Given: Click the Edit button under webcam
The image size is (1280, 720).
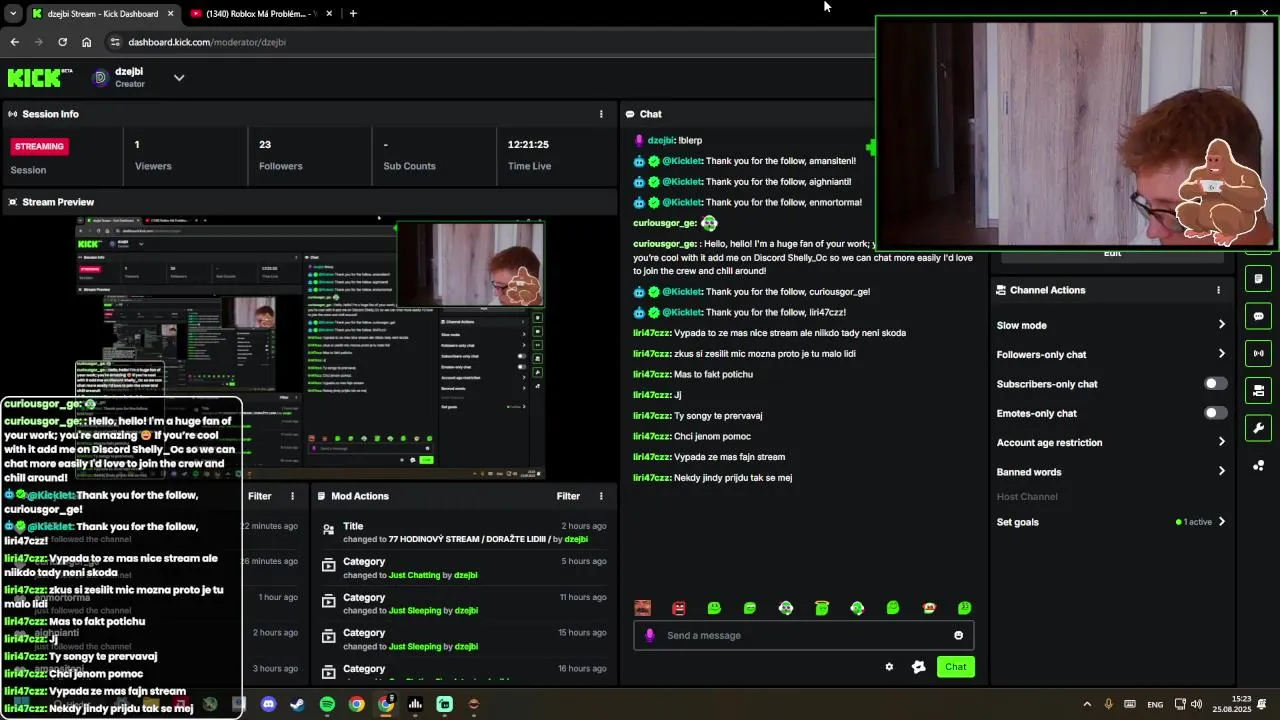Looking at the screenshot, I should tap(1112, 254).
